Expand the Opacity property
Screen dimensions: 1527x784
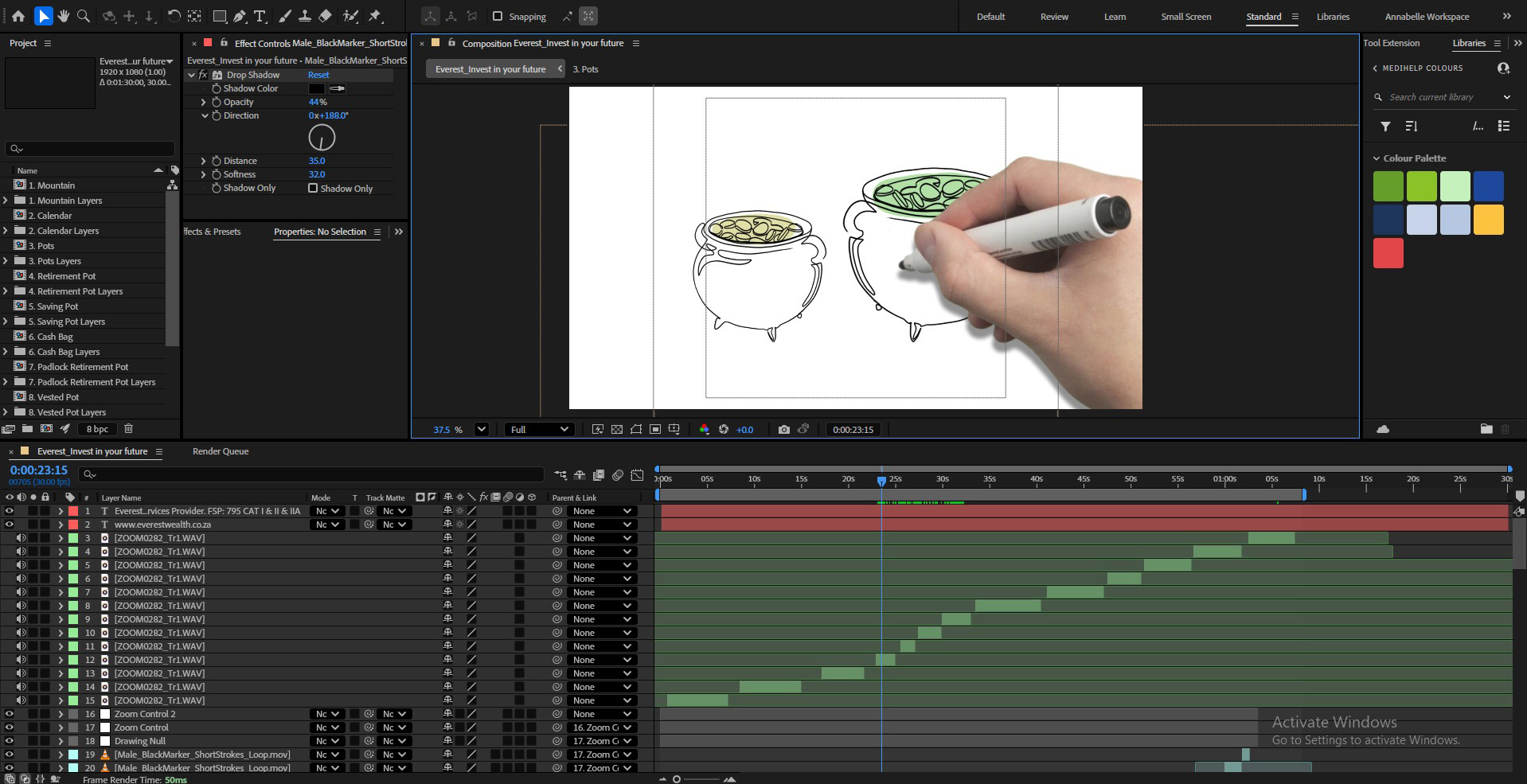[x=204, y=102]
